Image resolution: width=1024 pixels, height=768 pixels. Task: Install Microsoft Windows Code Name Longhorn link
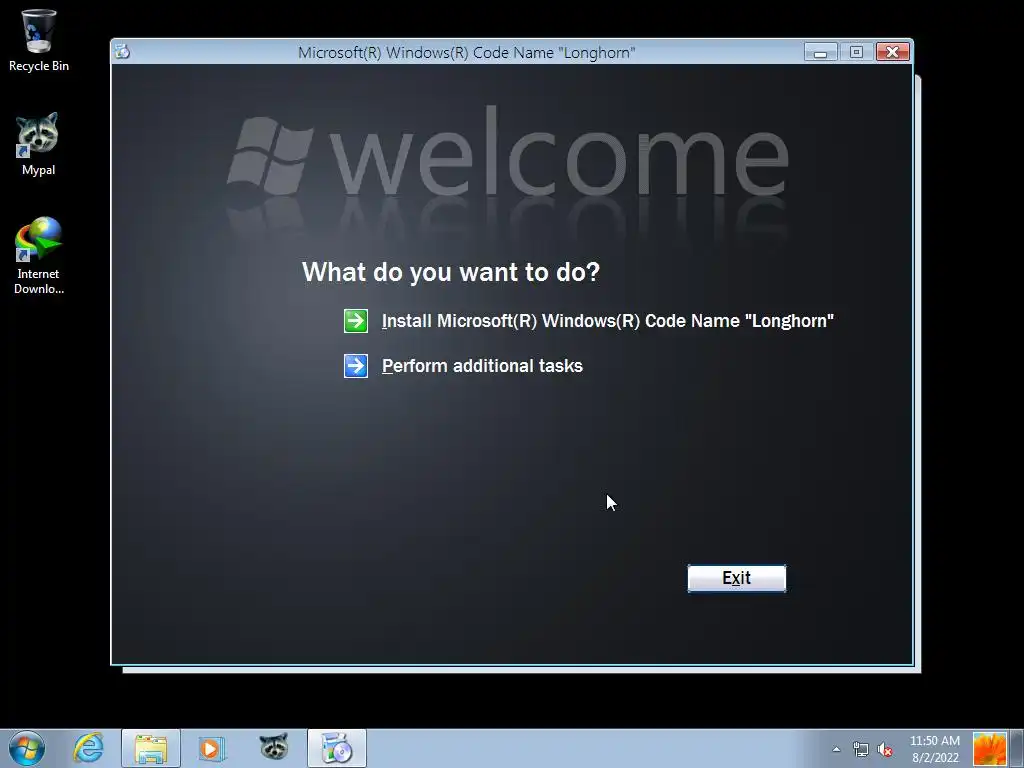coord(607,321)
